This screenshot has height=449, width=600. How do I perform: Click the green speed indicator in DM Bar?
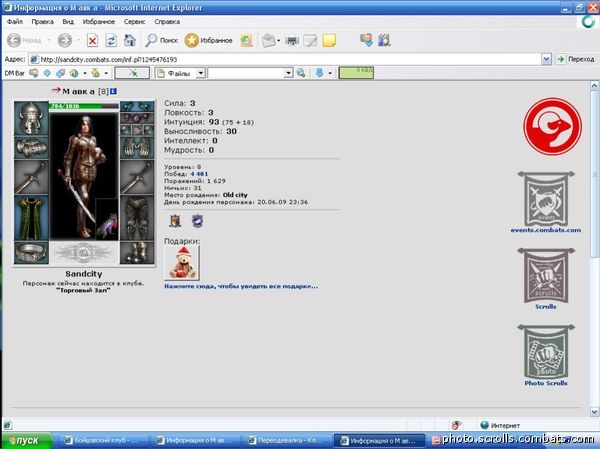(x=356, y=73)
